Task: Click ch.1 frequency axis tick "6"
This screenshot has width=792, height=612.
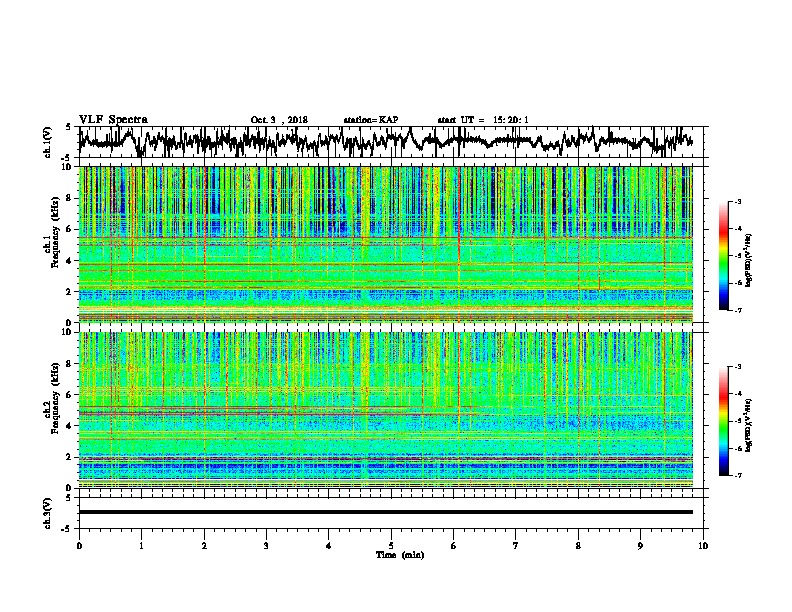Action: pyautogui.click(x=69, y=230)
